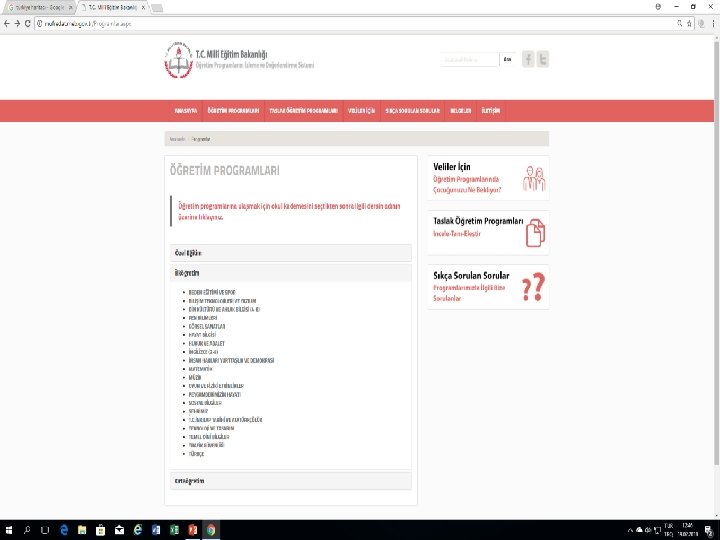Collapse the İlköğretim accordion section
720x540 pixels.
point(291,273)
